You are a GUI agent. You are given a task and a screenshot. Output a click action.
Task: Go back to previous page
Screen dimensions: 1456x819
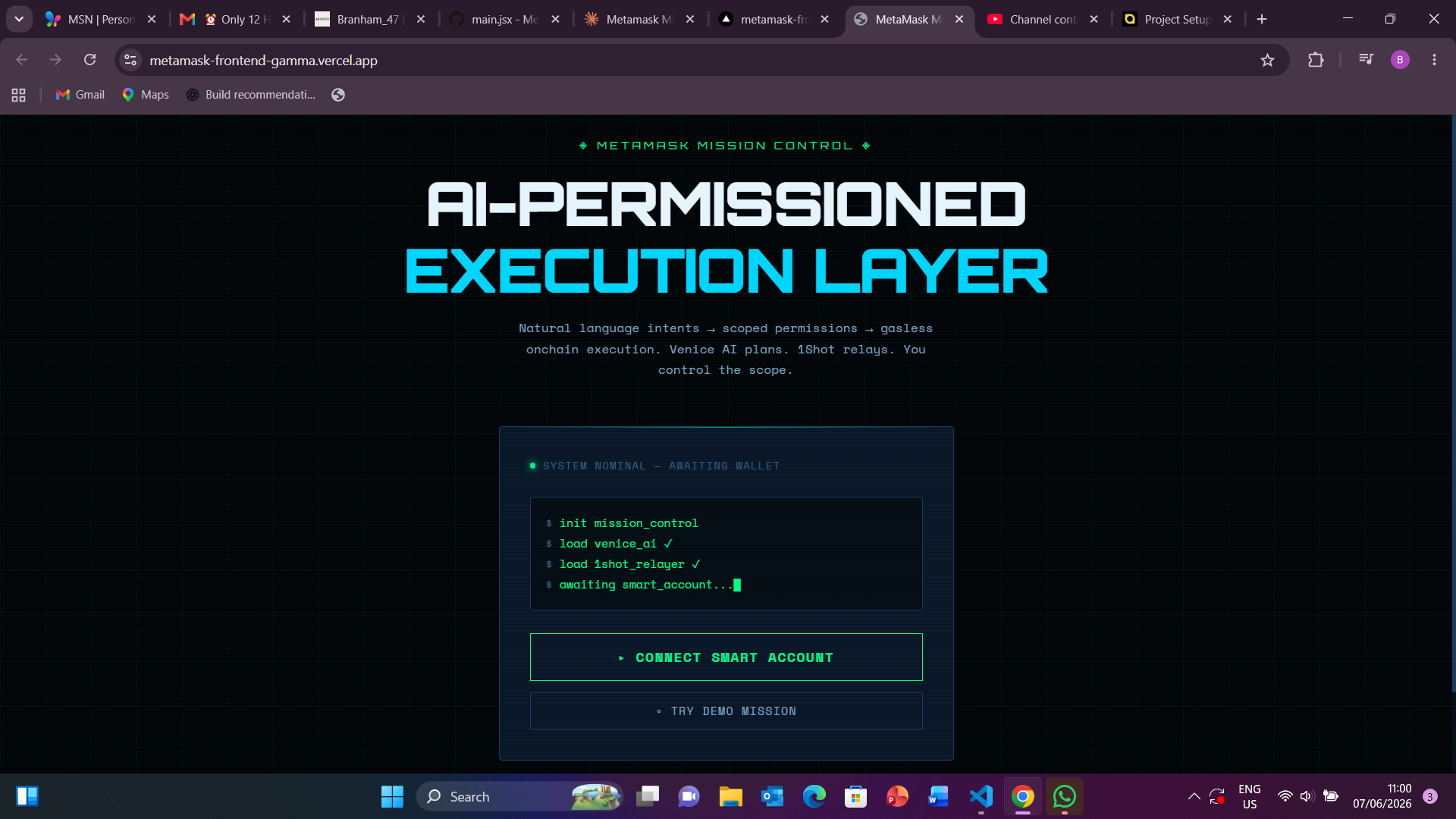point(22,60)
